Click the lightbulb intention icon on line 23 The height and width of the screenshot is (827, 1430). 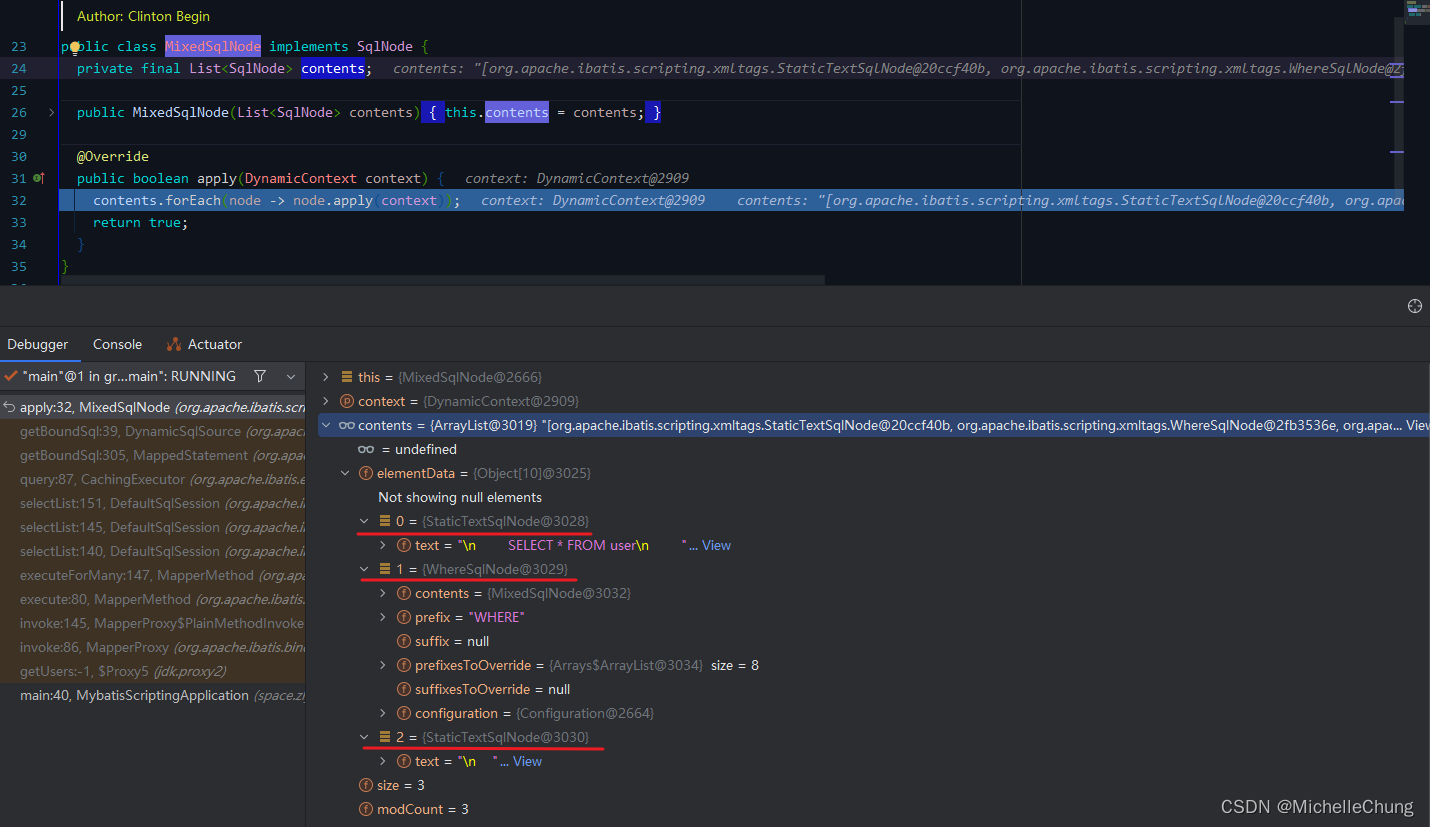[75, 46]
